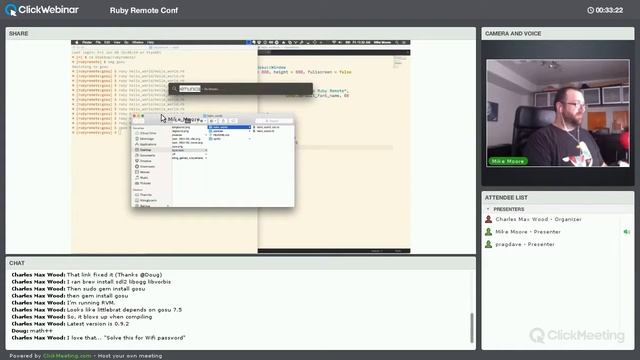Click message 'Latest version is 0.9.2'

[x=98, y=324]
